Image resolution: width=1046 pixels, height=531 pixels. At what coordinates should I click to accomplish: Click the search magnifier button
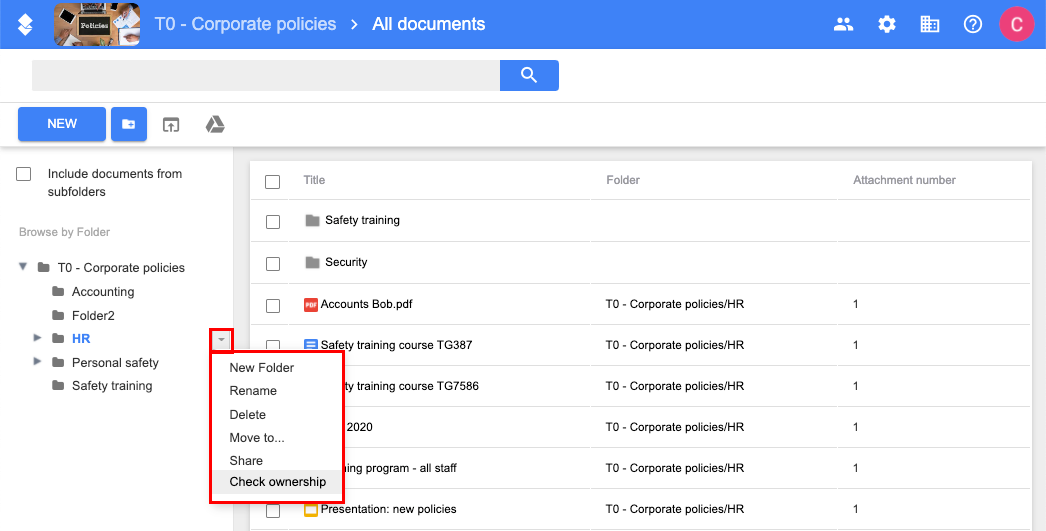point(529,75)
